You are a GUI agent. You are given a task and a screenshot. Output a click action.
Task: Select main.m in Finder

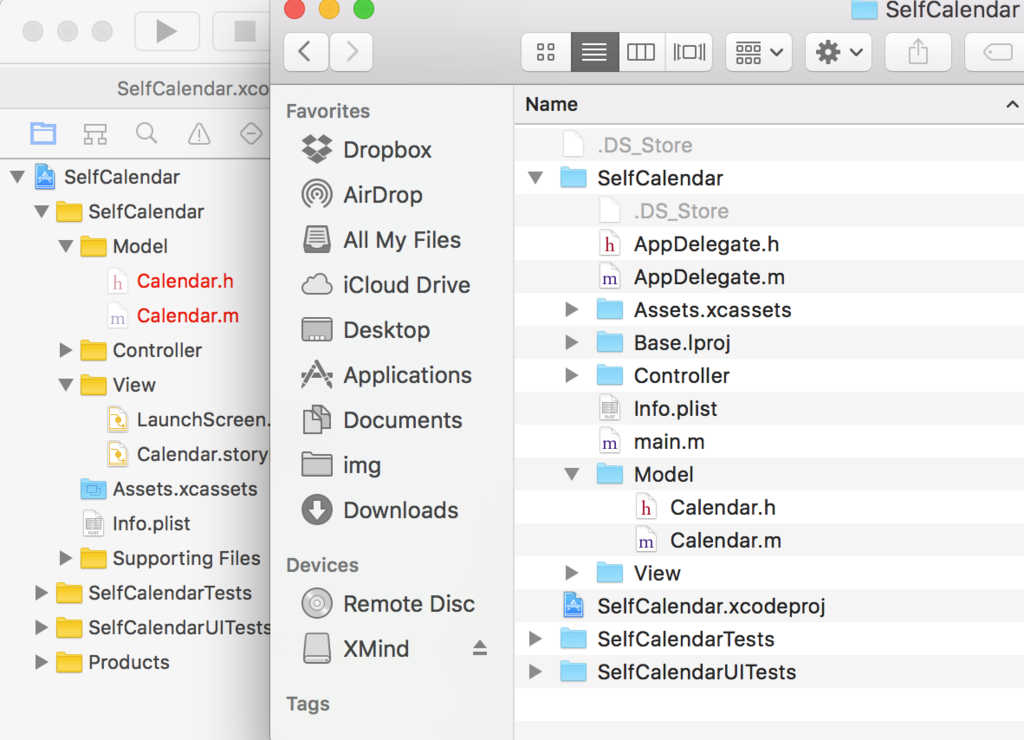[769, 442]
